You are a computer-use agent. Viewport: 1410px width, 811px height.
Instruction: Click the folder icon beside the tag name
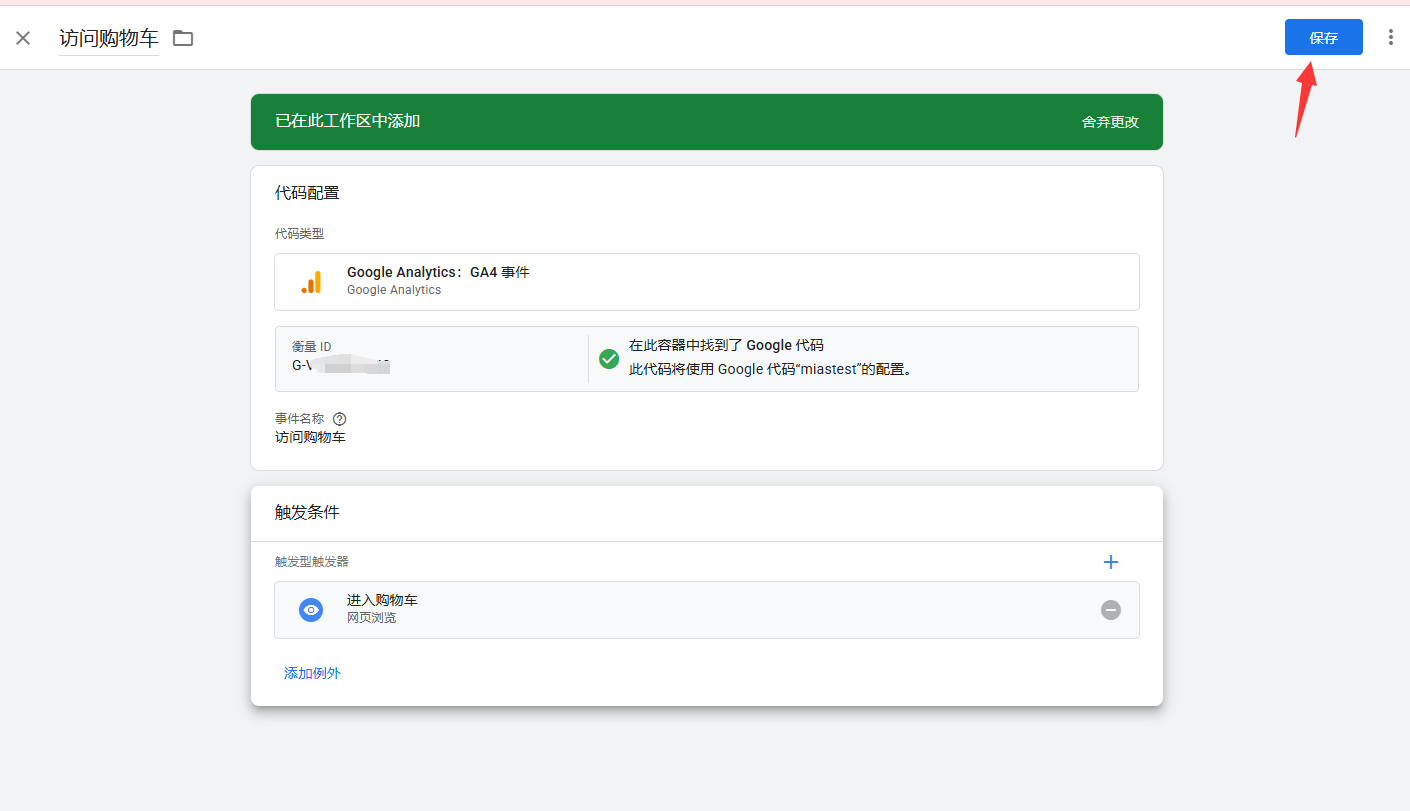[183, 38]
